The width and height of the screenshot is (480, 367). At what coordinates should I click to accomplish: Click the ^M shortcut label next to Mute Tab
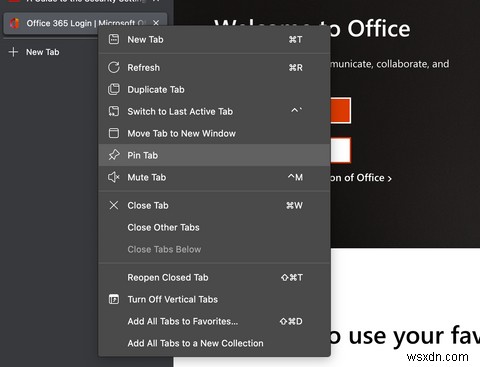[295, 177]
